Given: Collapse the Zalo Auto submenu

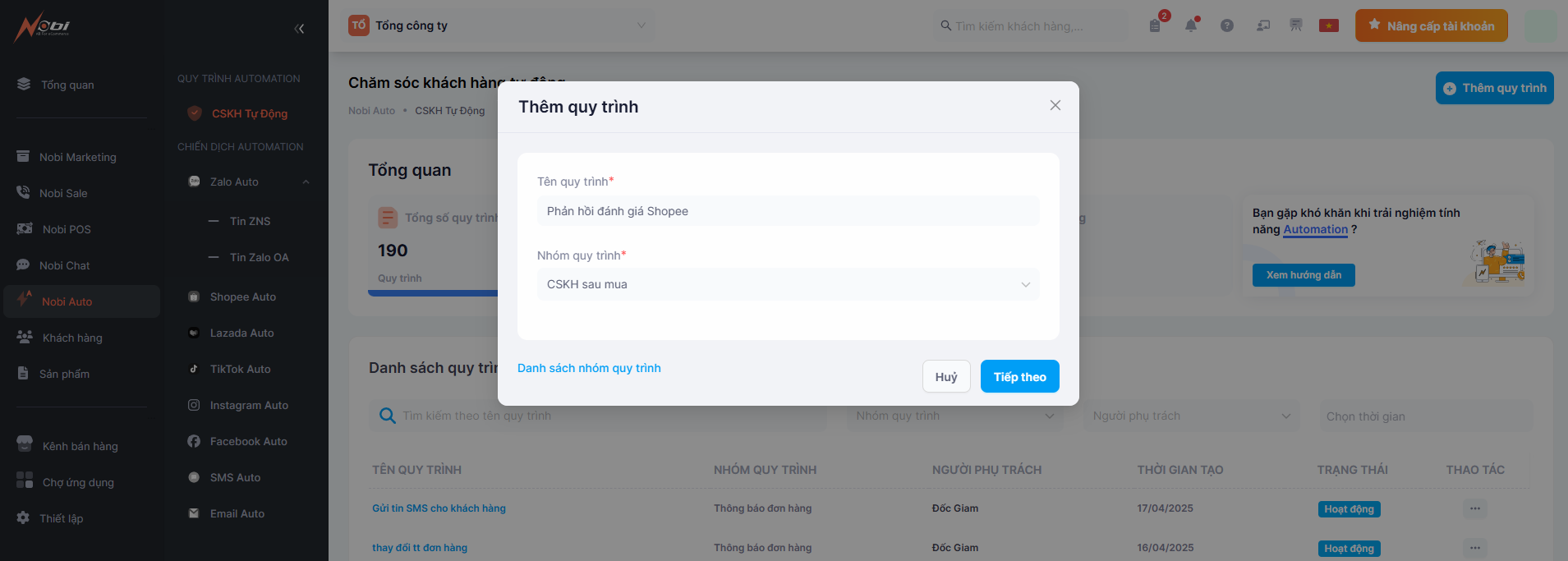Looking at the screenshot, I should (306, 182).
